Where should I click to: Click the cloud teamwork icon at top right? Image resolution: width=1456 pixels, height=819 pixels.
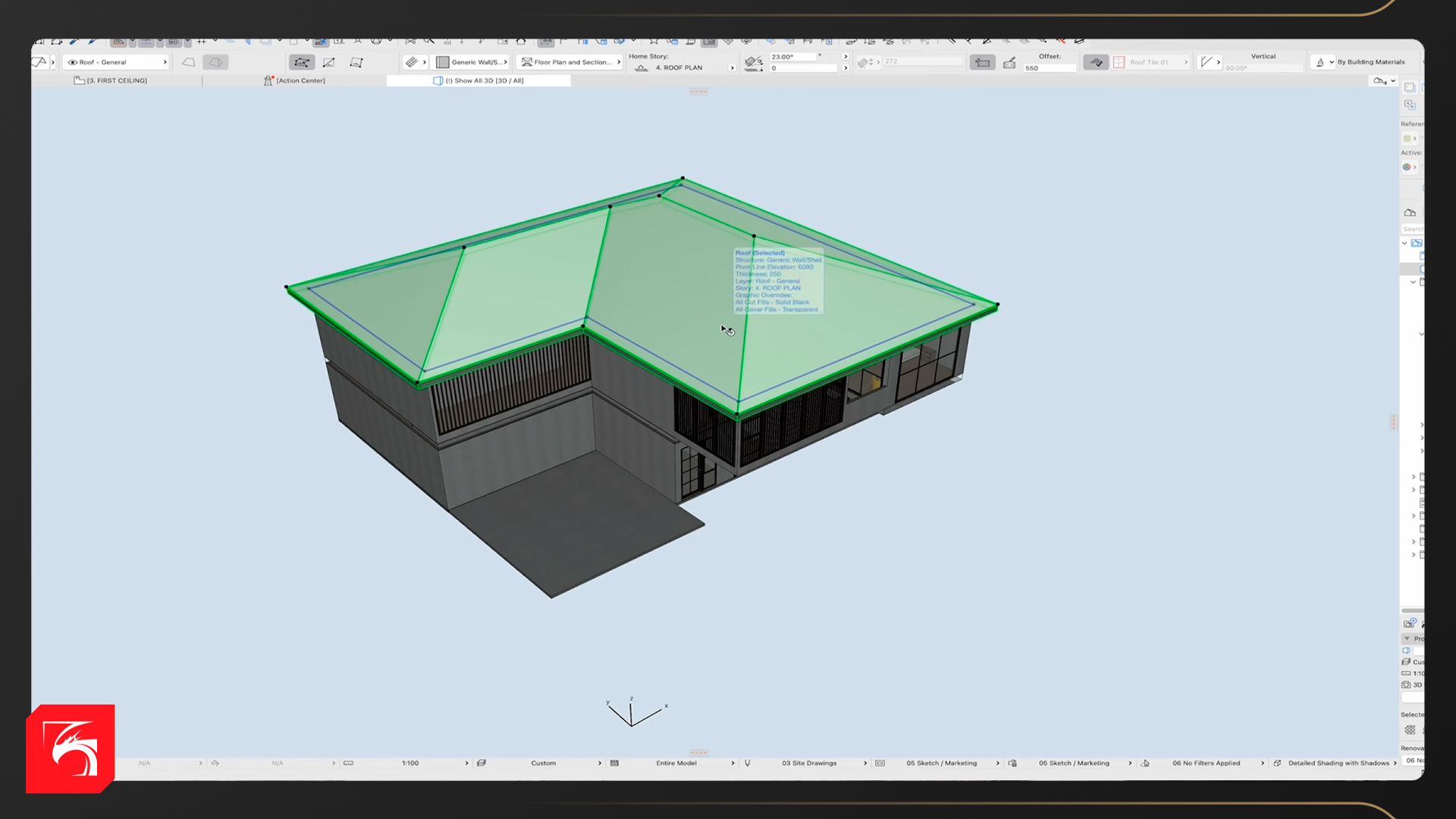[1380, 80]
